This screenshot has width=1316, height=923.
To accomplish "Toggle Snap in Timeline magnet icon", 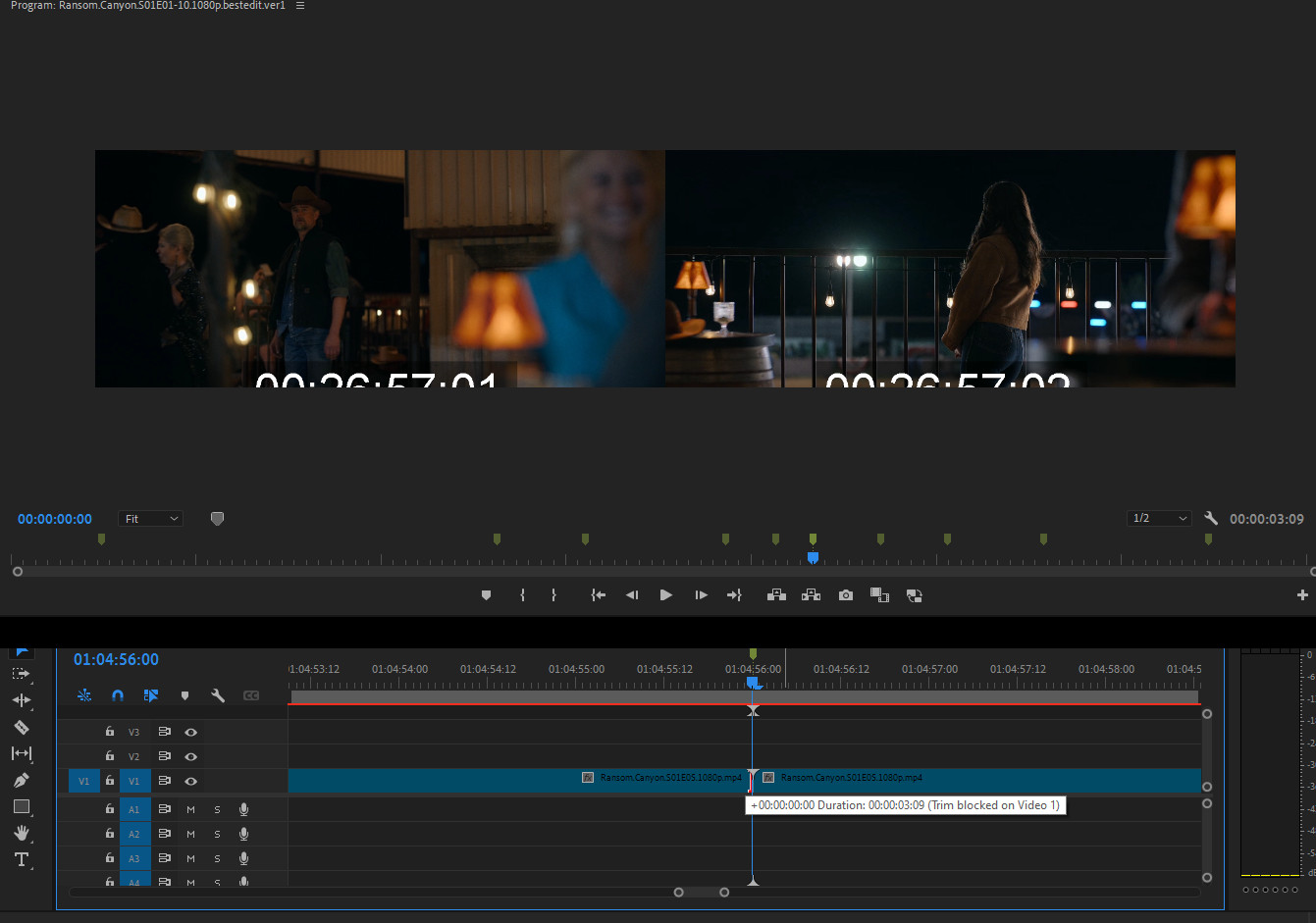I will point(118,695).
